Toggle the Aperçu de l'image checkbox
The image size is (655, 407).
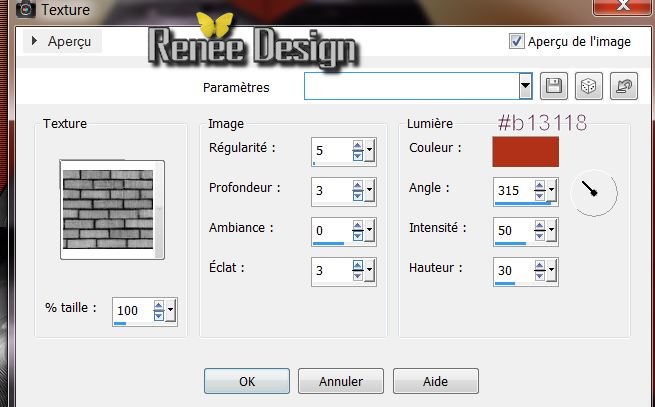[x=516, y=41]
